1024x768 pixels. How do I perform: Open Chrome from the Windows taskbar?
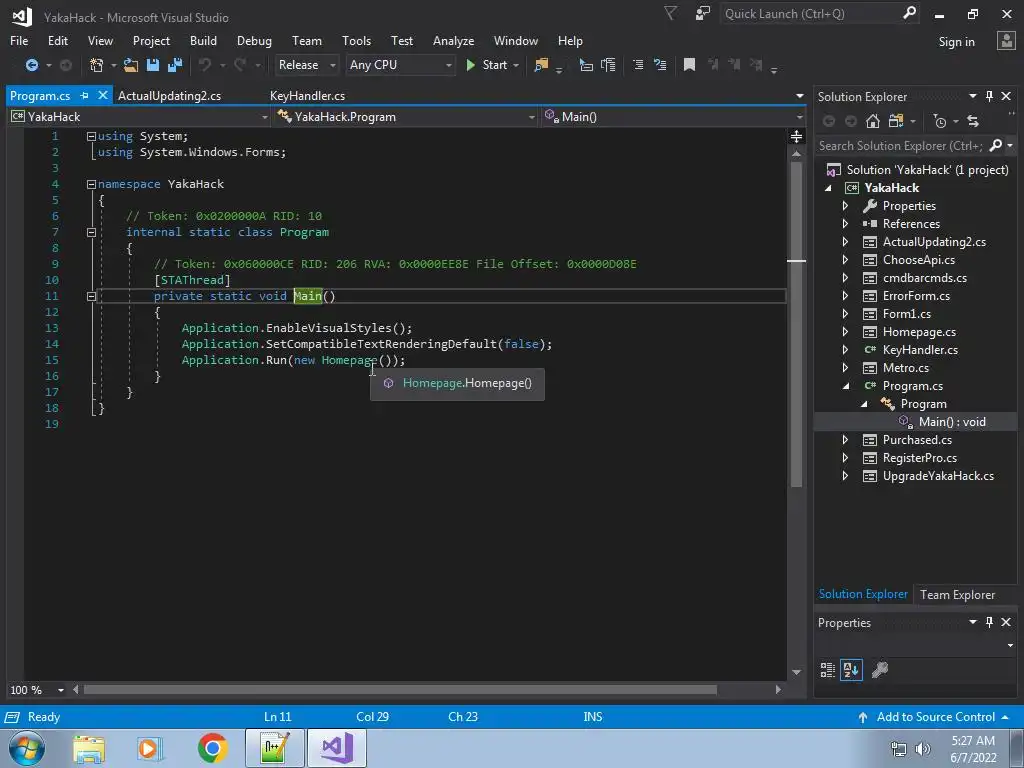click(x=212, y=748)
